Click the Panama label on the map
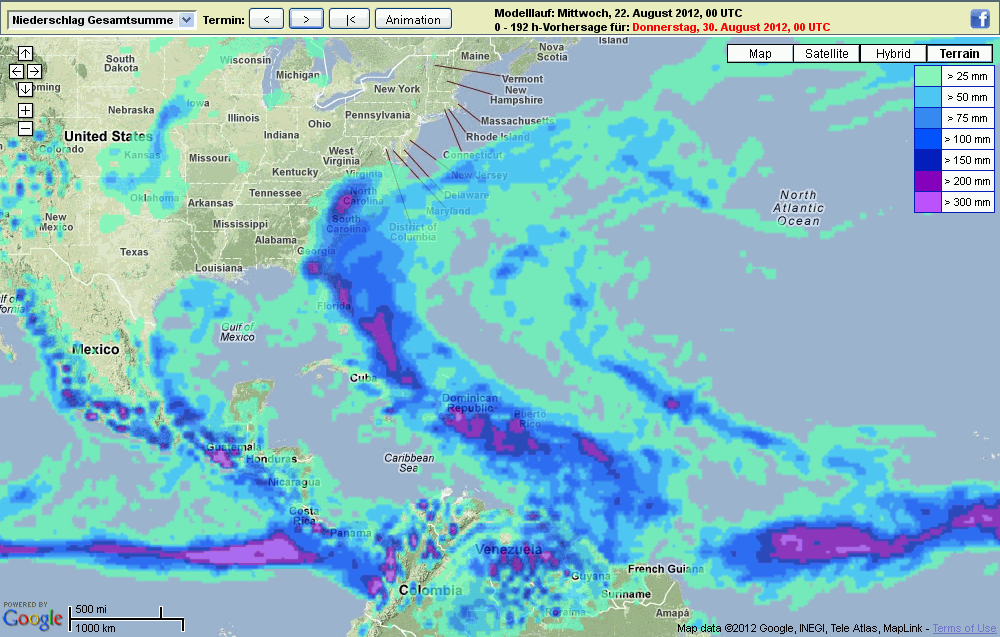1000x637 pixels. (x=350, y=533)
